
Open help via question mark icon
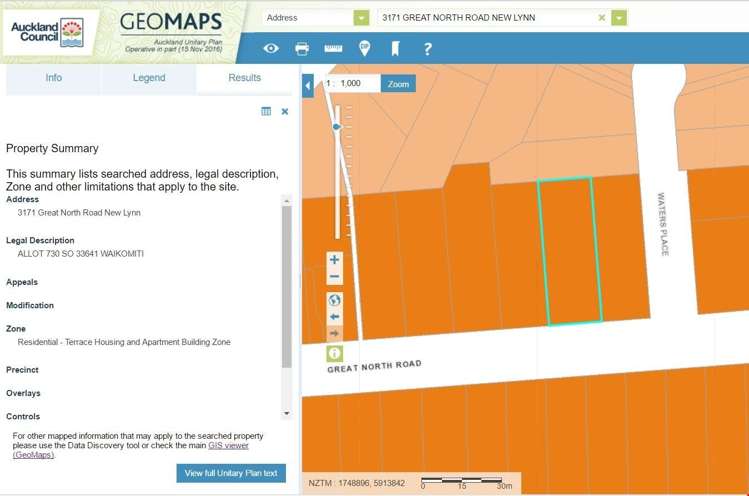427,48
